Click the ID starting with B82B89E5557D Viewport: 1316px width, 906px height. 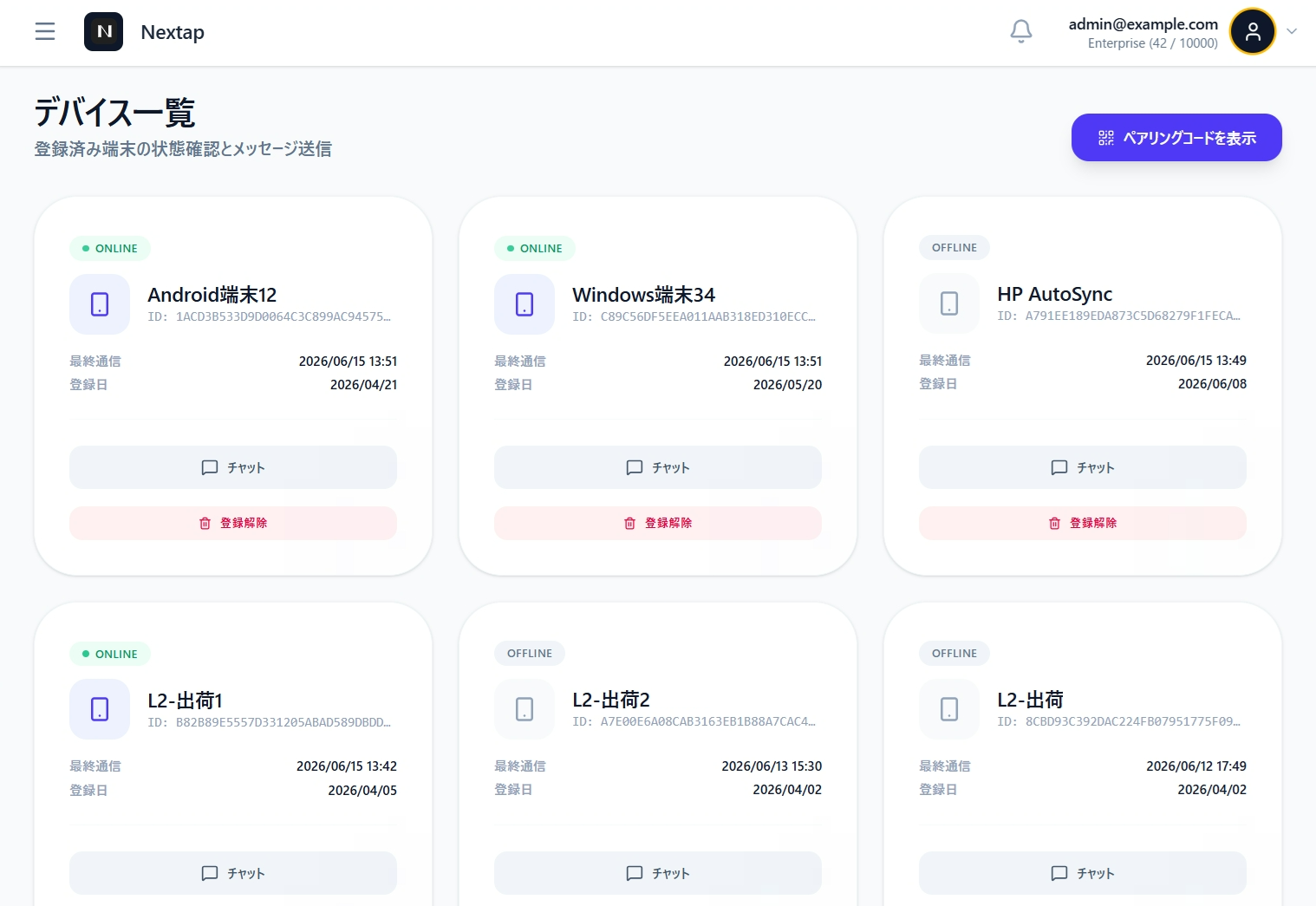tap(270, 722)
